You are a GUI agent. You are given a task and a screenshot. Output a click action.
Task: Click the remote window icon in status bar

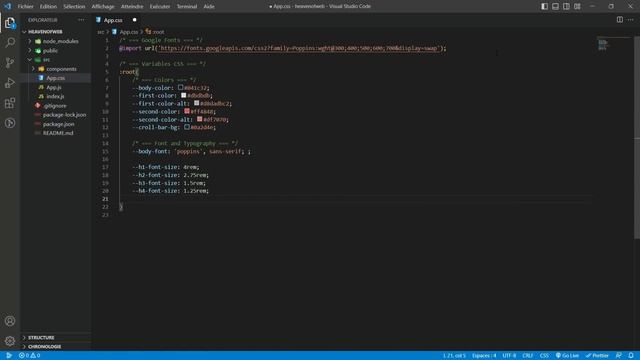[x=8, y=356]
